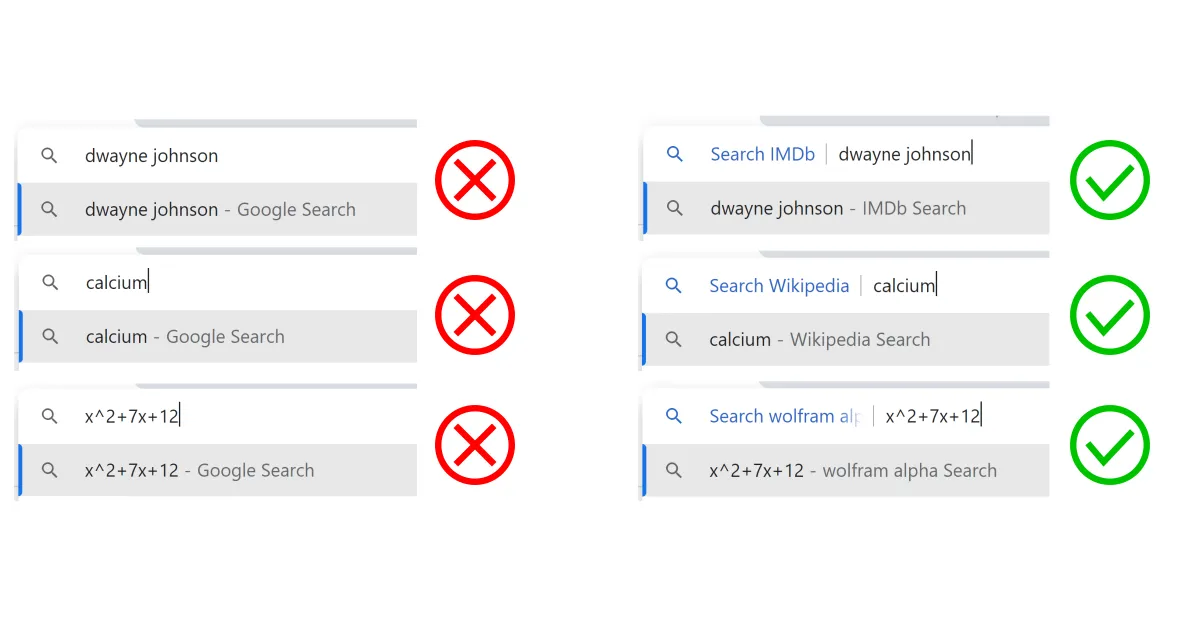Click the green checkmark beside Wikipedia search
Screen dimensions: 1200x630
tap(1110, 315)
